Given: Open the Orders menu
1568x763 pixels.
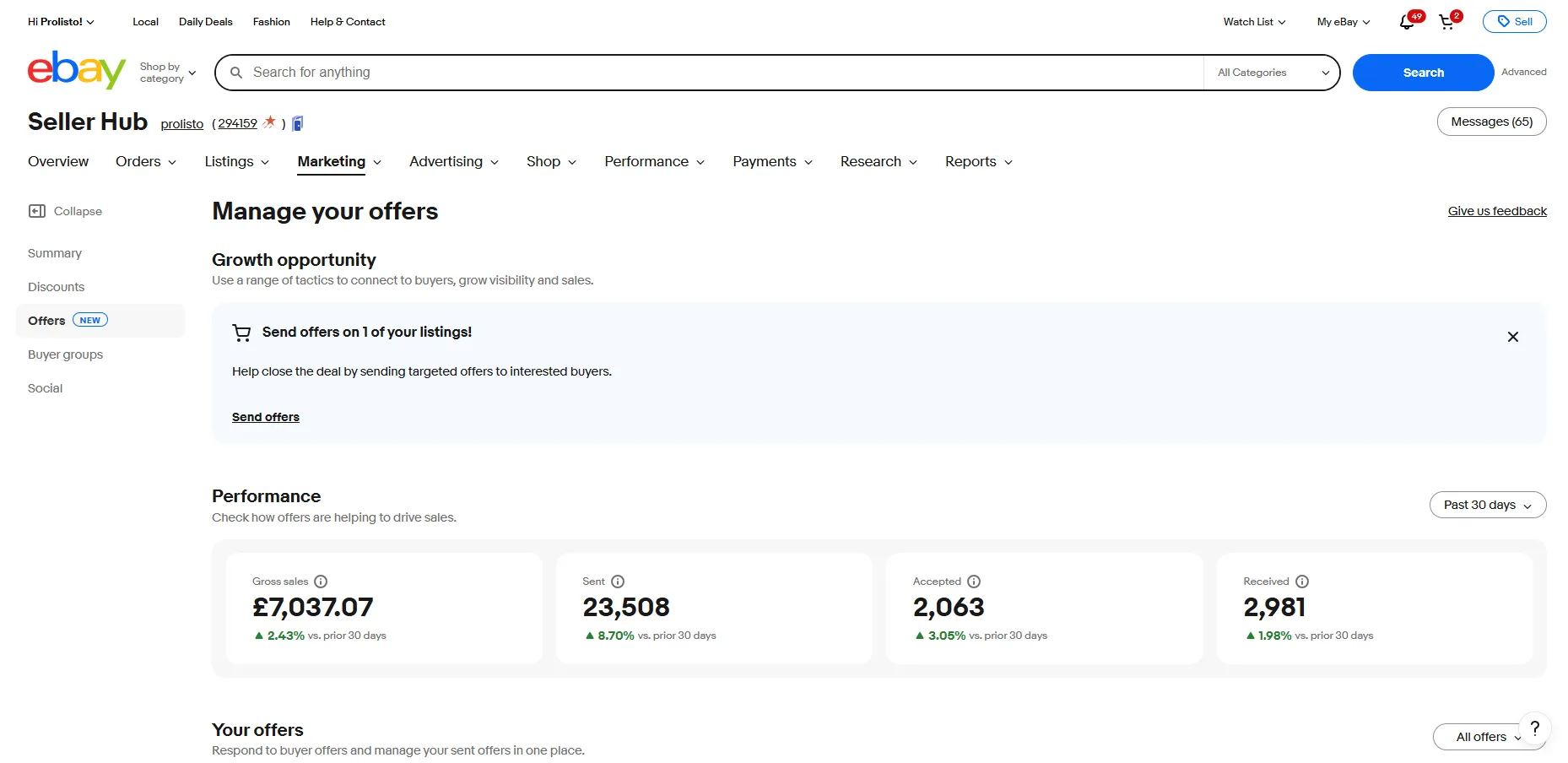Looking at the screenshot, I should [146, 162].
